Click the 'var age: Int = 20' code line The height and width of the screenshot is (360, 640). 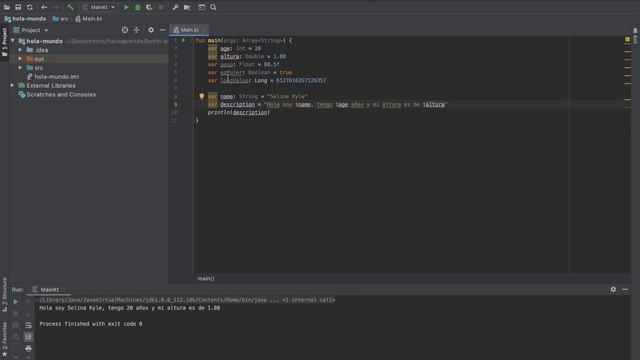(234, 49)
